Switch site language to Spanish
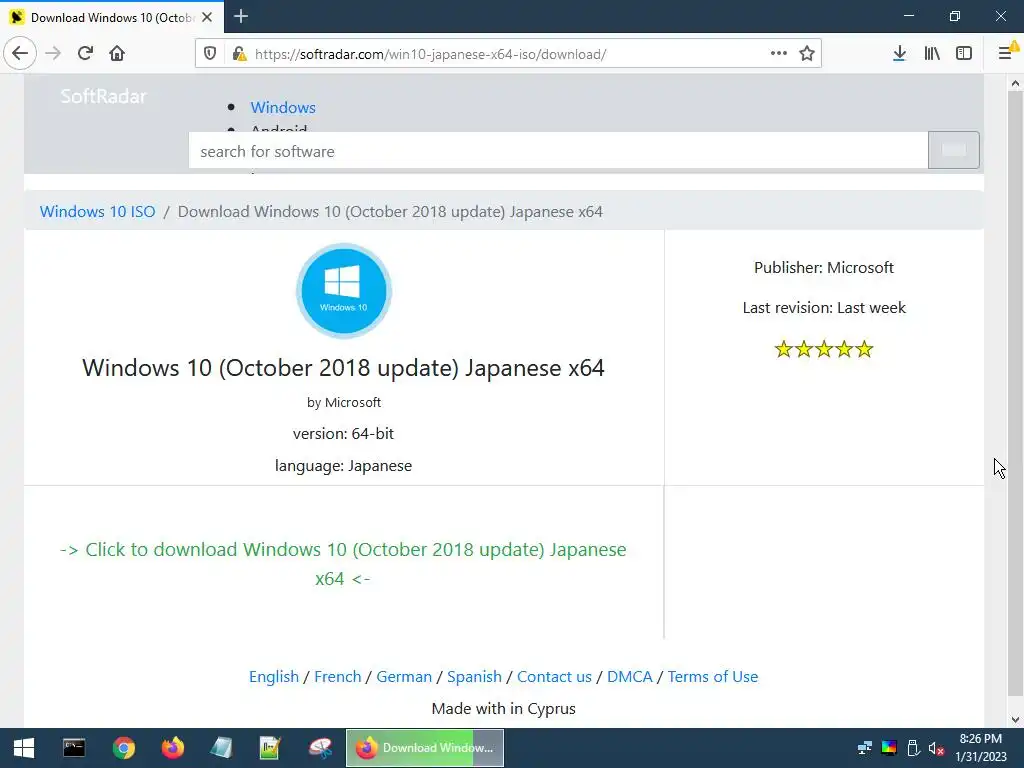This screenshot has height=768, width=1024. coord(474,677)
